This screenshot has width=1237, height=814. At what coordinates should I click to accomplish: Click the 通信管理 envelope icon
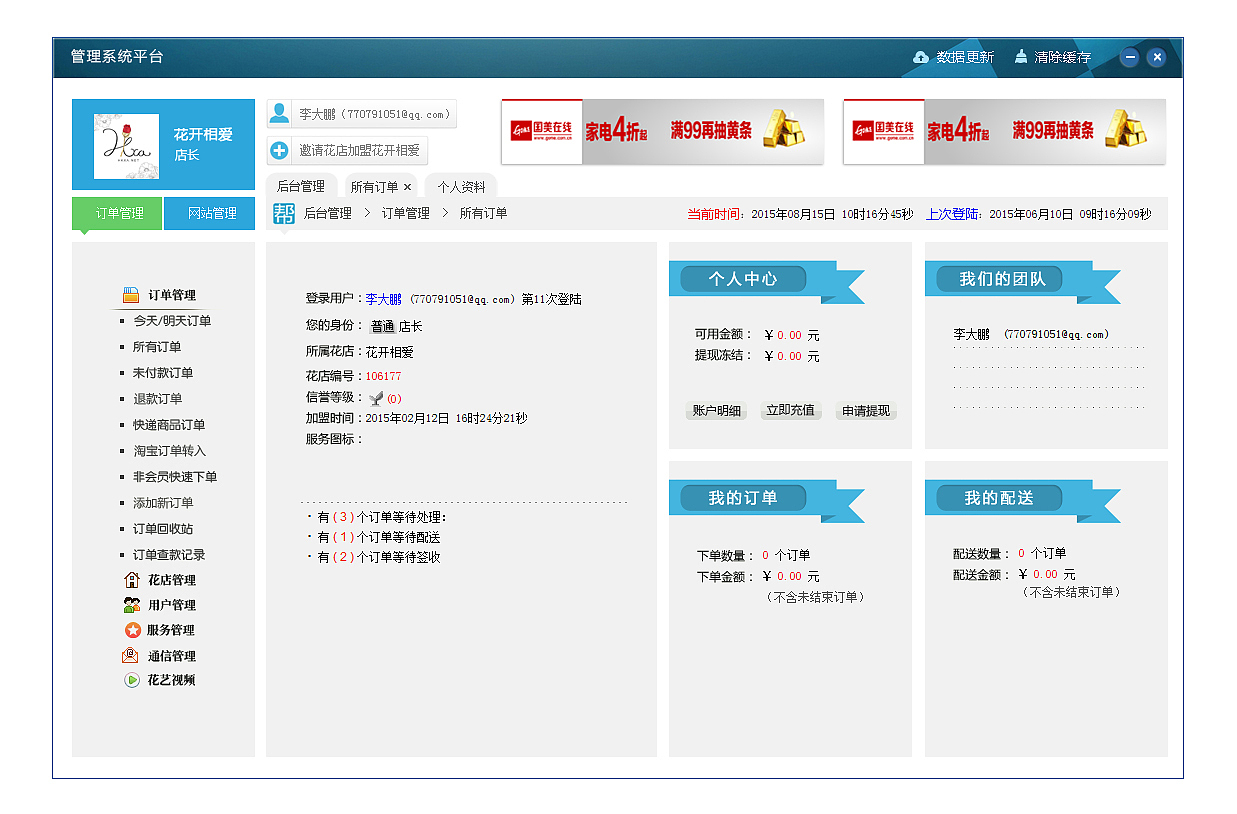[x=130, y=656]
